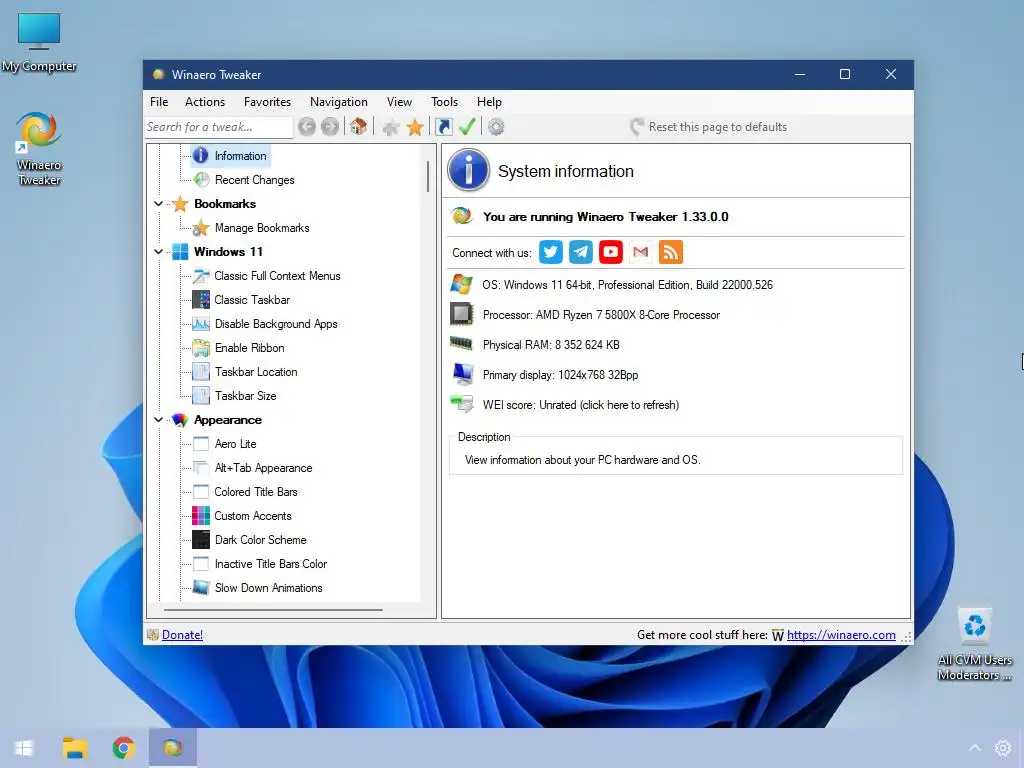1024x768 pixels.
Task: Click the Processor chip icon
Action: (x=462, y=314)
